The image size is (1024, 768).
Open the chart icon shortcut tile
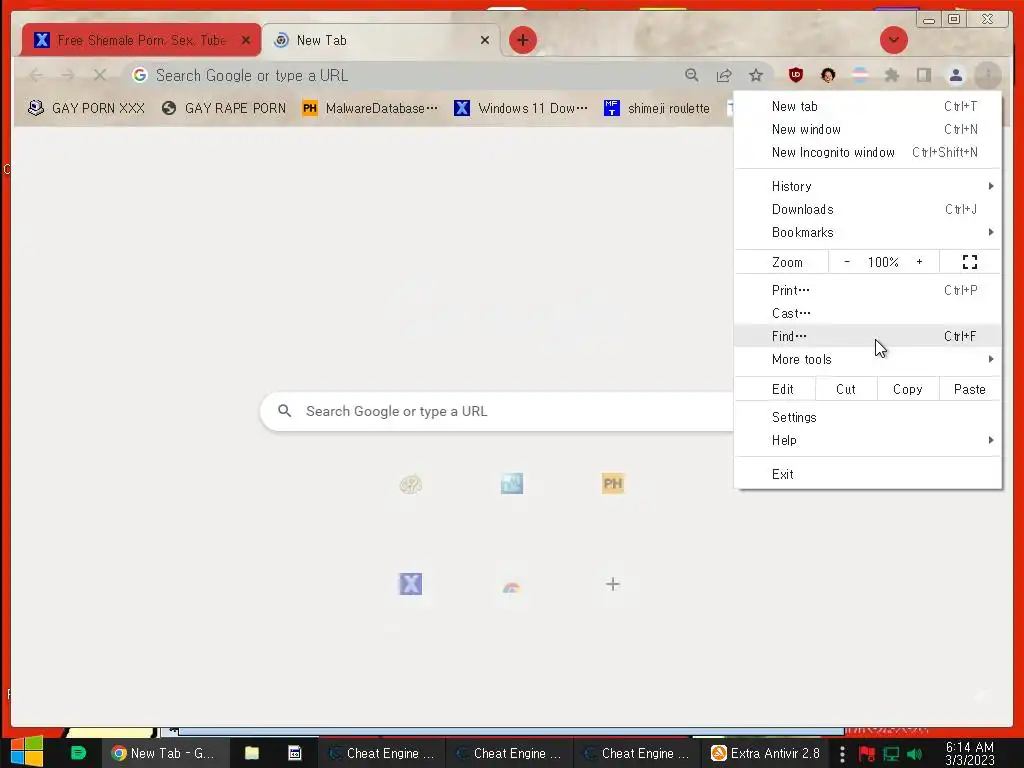tap(511, 484)
